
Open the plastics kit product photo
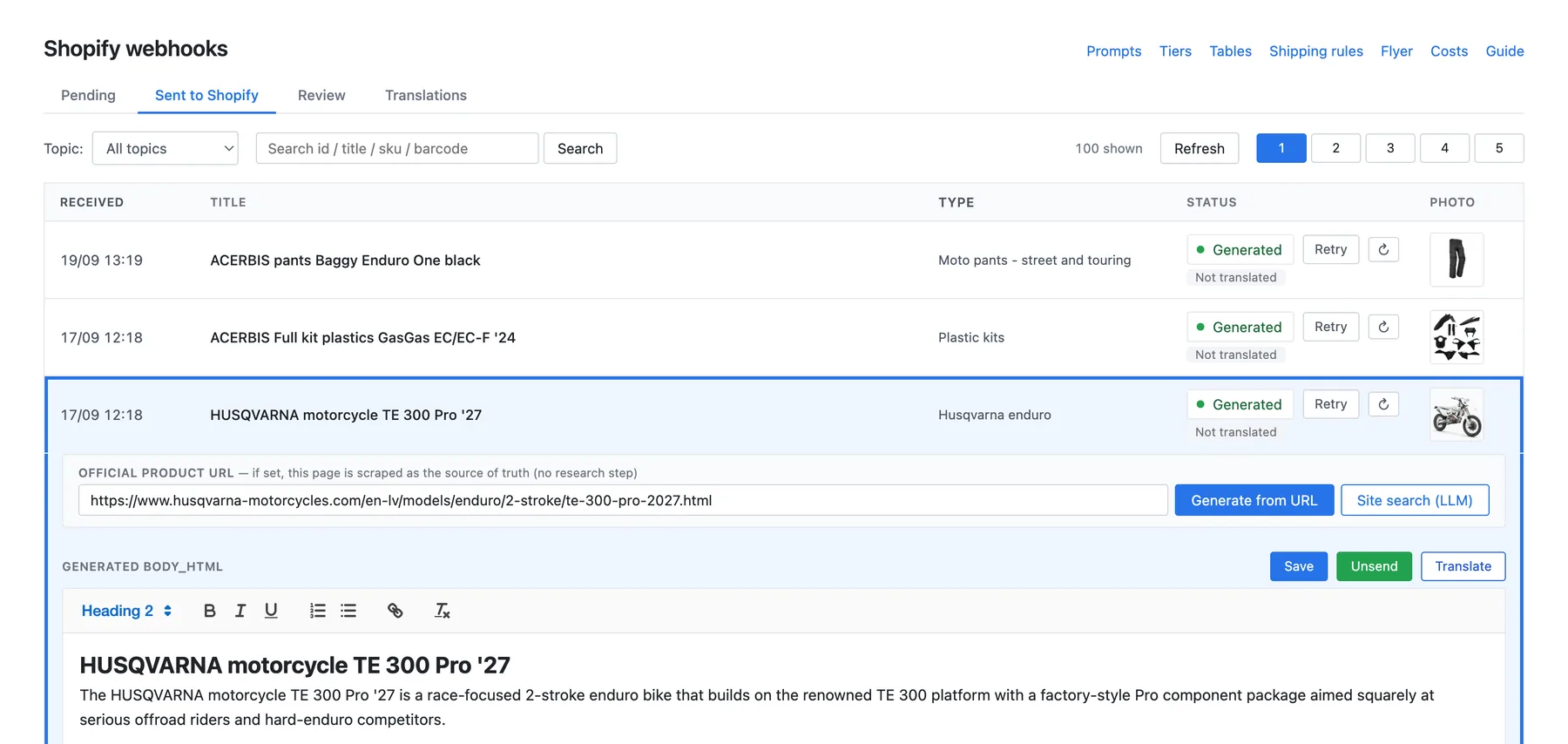(x=1456, y=337)
